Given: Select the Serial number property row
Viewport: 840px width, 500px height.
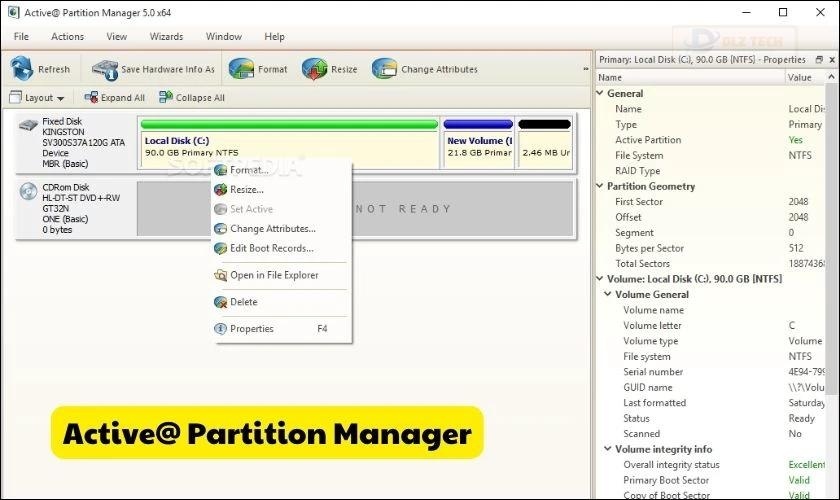Looking at the screenshot, I should tap(710, 372).
